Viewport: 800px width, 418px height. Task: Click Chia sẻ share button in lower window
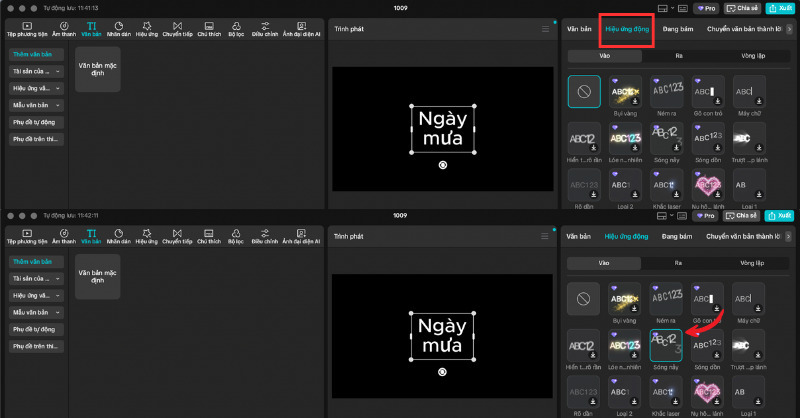(742, 215)
